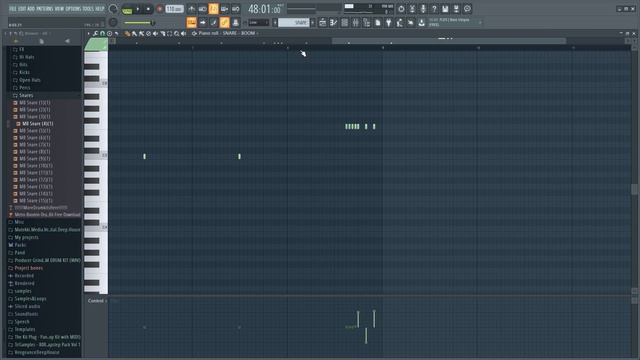The image size is (640, 360).
Task: Click the scissors icon in the top toolbar
Action: click(412, 9)
